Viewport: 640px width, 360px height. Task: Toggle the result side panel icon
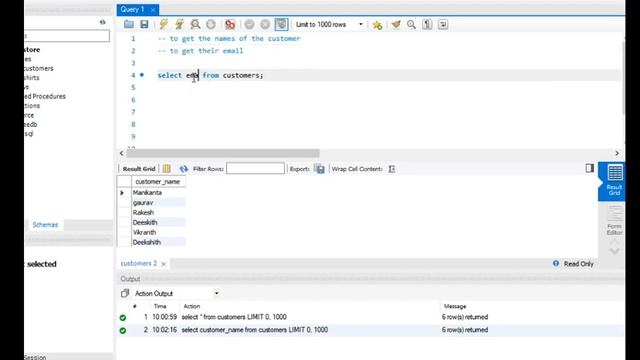click(x=589, y=168)
